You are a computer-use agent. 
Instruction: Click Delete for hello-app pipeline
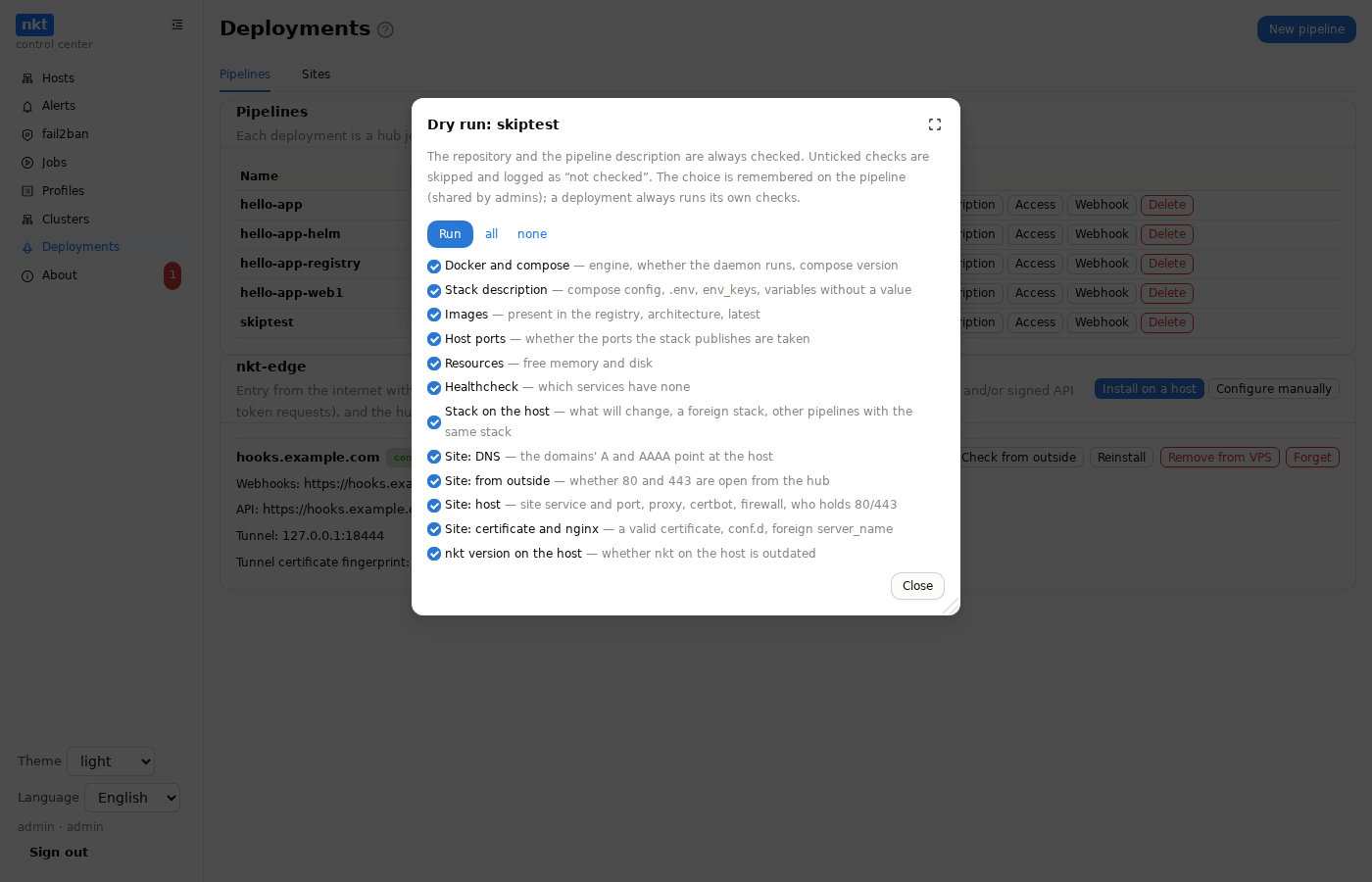click(x=1167, y=205)
